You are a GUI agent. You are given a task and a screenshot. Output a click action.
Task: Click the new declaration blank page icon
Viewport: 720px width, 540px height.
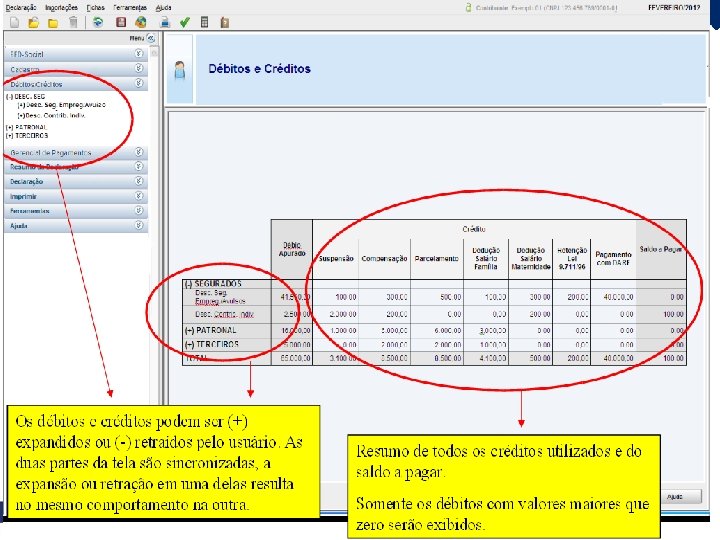coord(14,22)
